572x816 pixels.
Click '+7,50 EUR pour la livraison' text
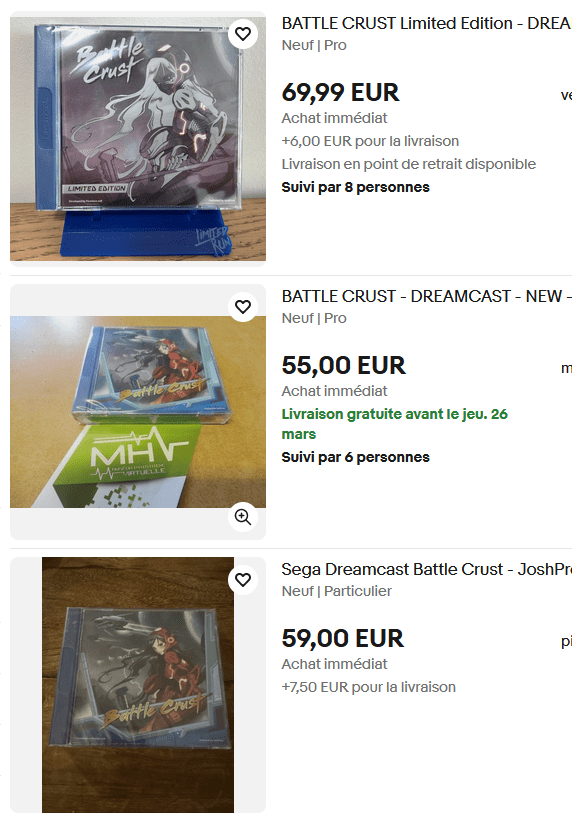coord(368,687)
